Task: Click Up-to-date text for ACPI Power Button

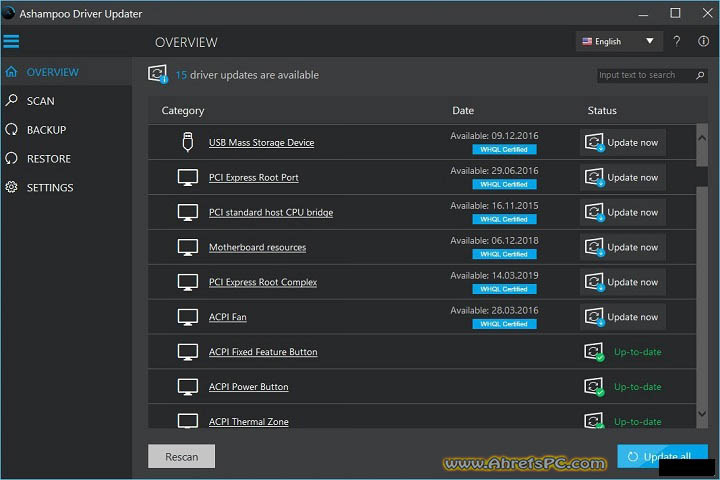Action: coord(637,387)
